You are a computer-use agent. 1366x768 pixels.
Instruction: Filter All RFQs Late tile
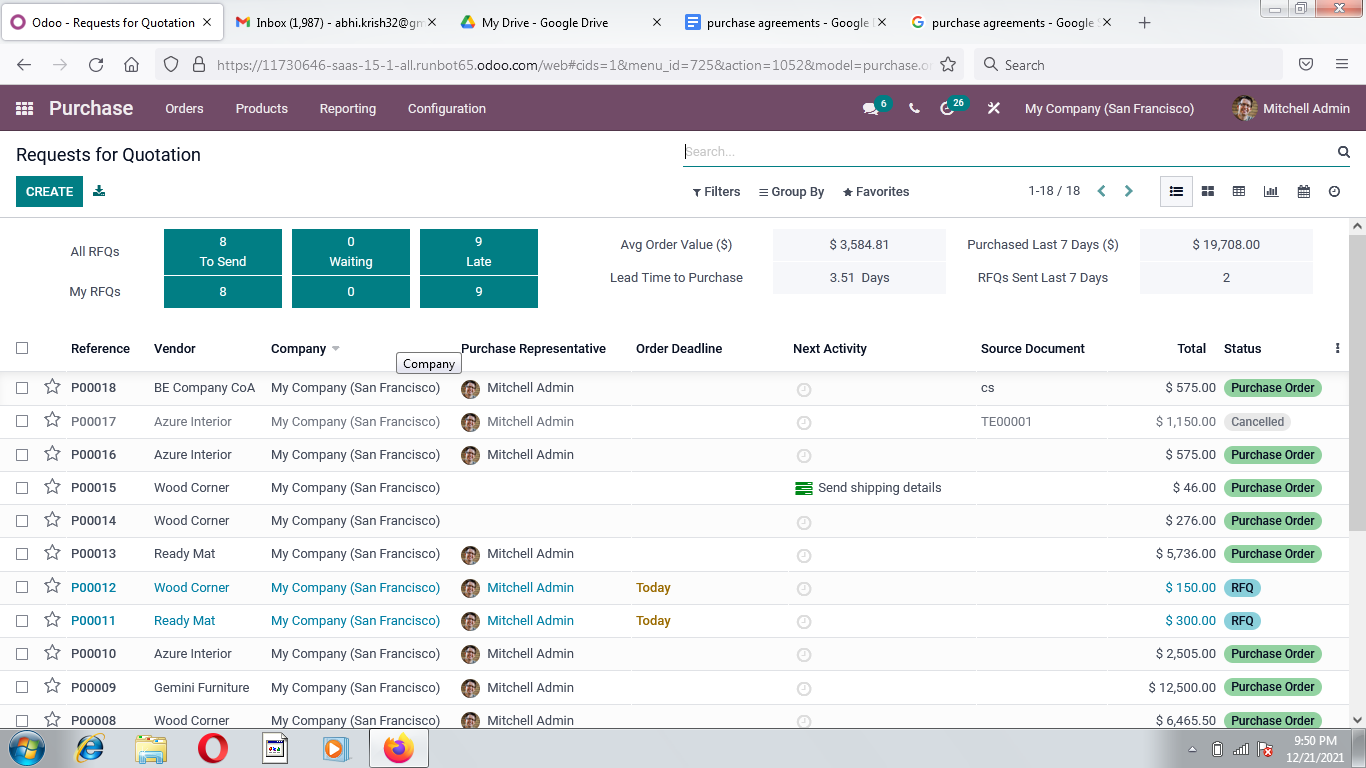pyautogui.click(x=479, y=252)
